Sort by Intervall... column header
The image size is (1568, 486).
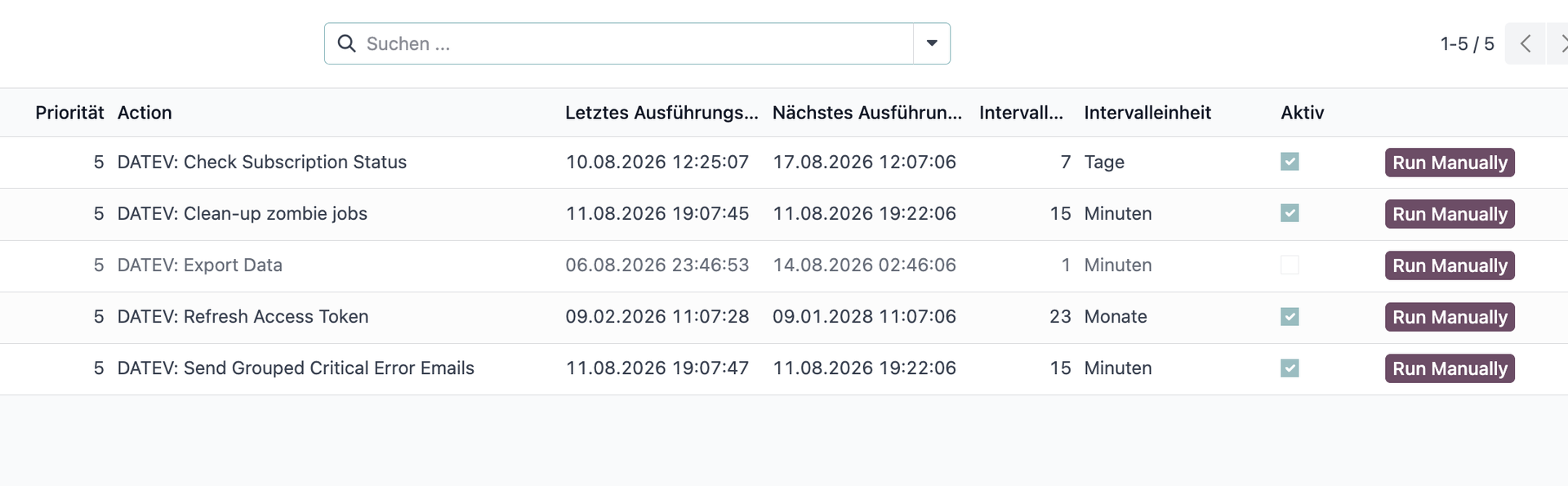click(x=1021, y=113)
